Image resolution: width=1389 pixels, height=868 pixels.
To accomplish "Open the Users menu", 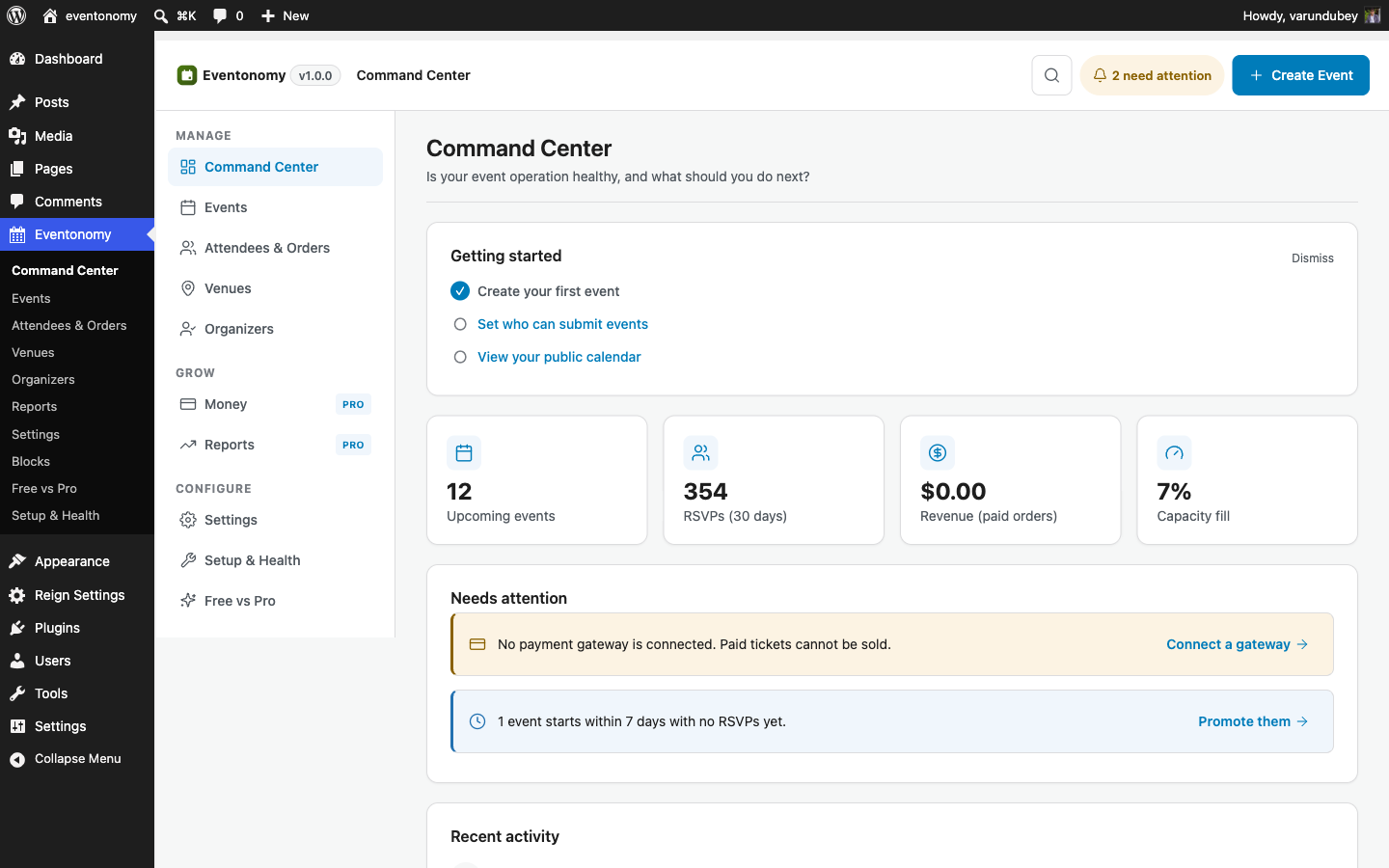I will (x=77, y=661).
